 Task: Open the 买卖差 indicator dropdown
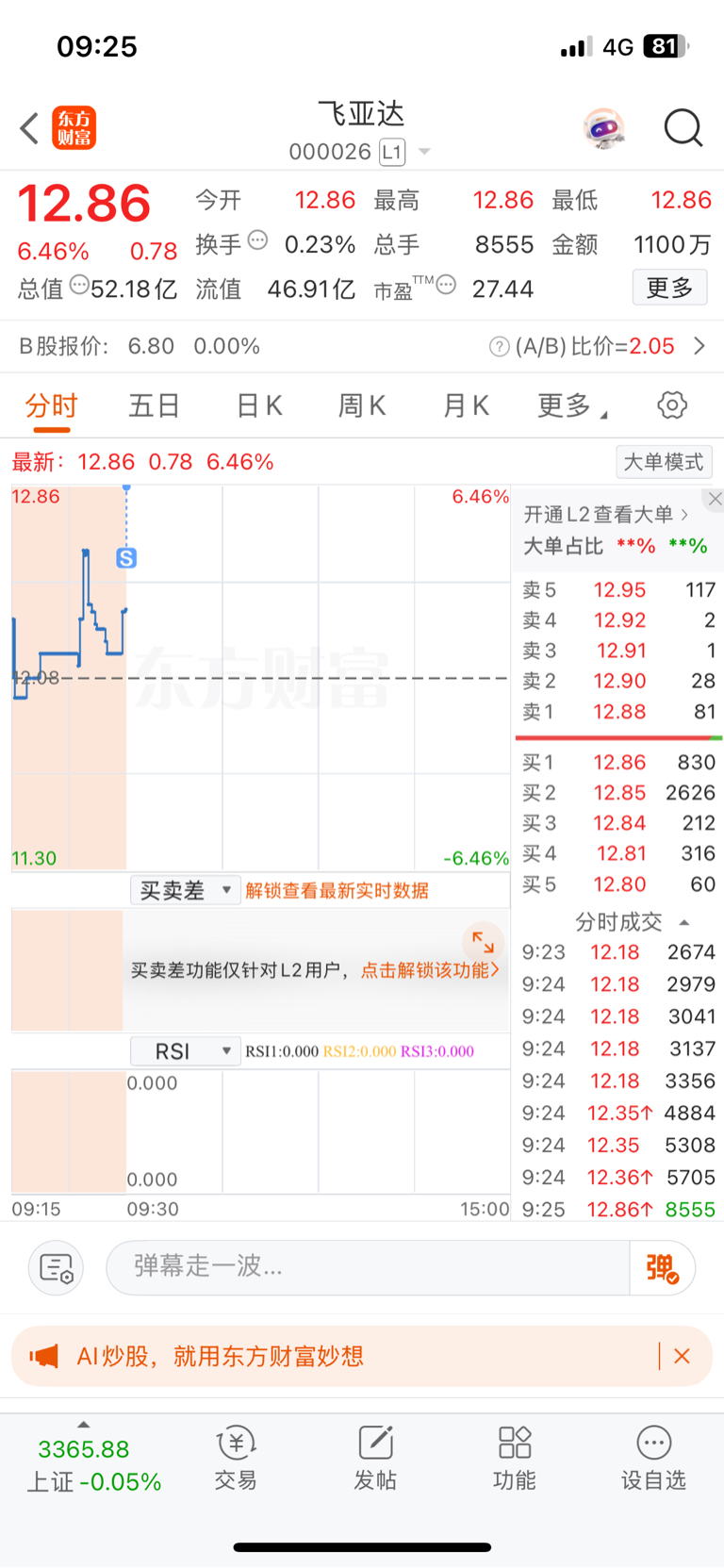tap(185, 891)
